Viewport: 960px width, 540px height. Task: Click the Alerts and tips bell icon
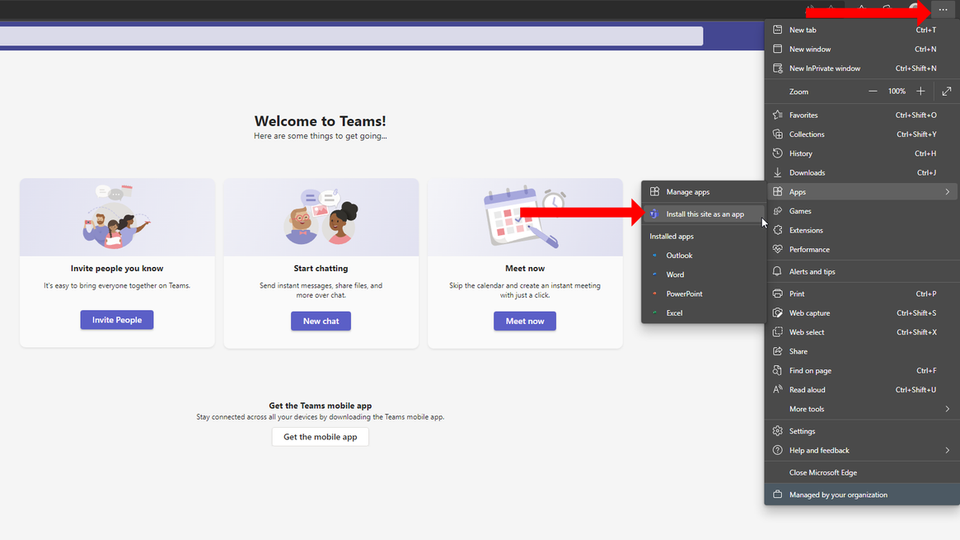coord(778,271)
